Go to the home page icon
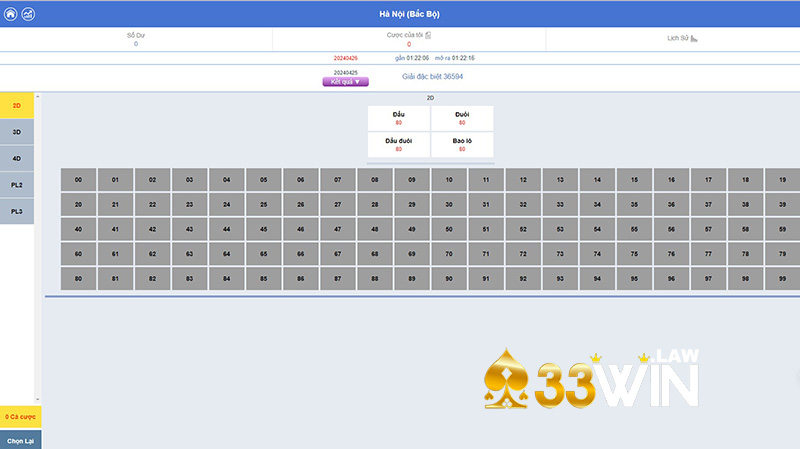 (x=11, y=14)
